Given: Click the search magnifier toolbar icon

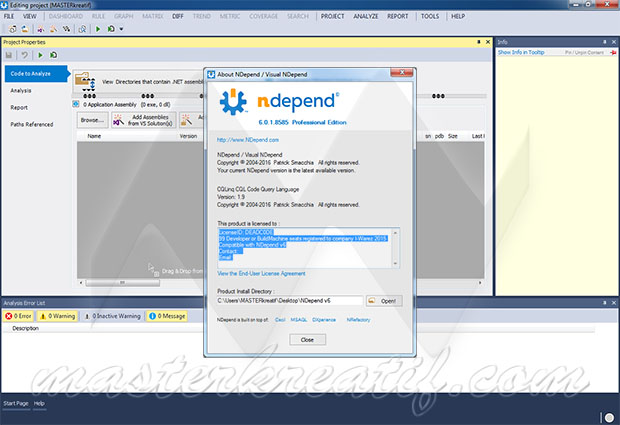Looking at the screenshot, I should click(82, 29).
